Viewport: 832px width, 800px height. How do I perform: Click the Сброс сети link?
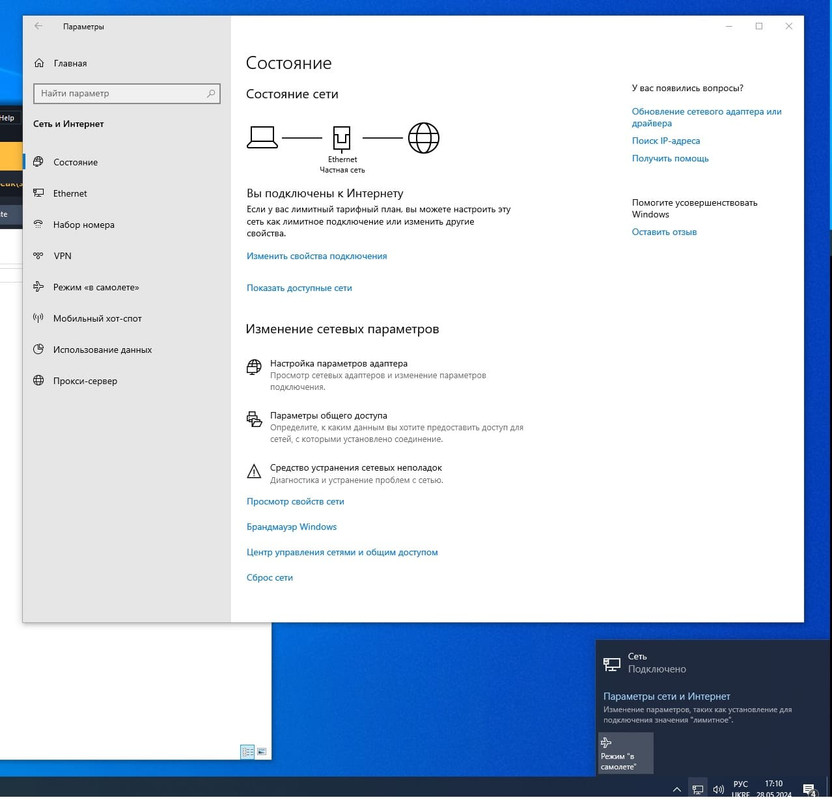pyautogui.click(x=270, y=578)
